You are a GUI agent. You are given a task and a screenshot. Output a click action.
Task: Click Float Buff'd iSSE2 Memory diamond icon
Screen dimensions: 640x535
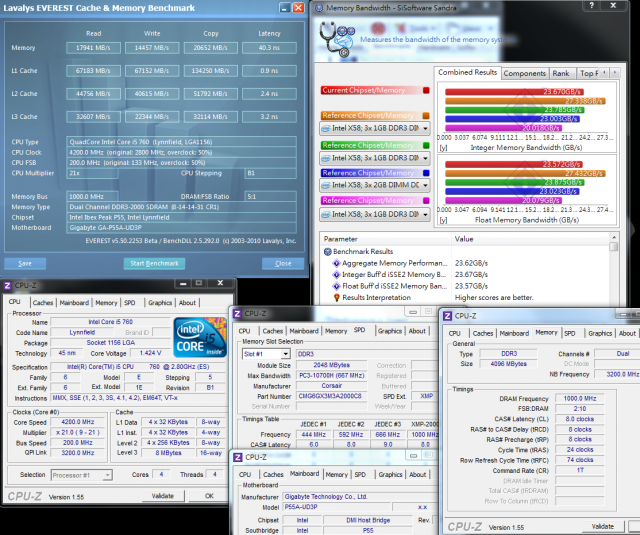point(336,286)
